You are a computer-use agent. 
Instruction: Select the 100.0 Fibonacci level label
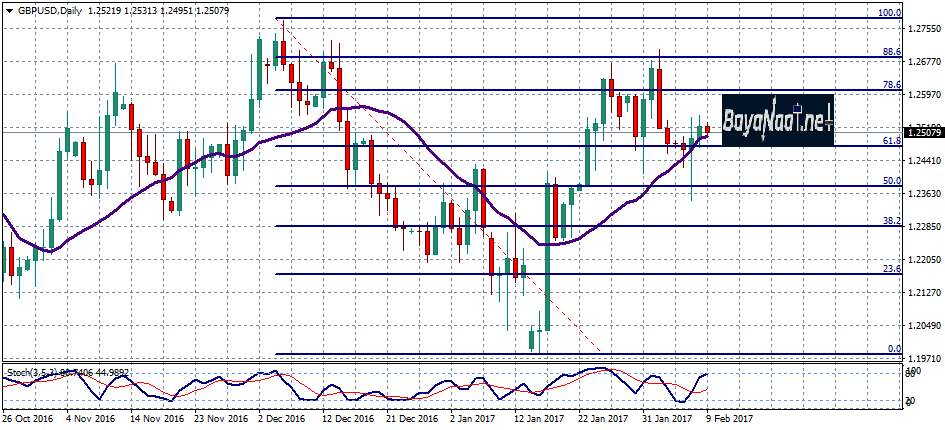coord(889,13)
